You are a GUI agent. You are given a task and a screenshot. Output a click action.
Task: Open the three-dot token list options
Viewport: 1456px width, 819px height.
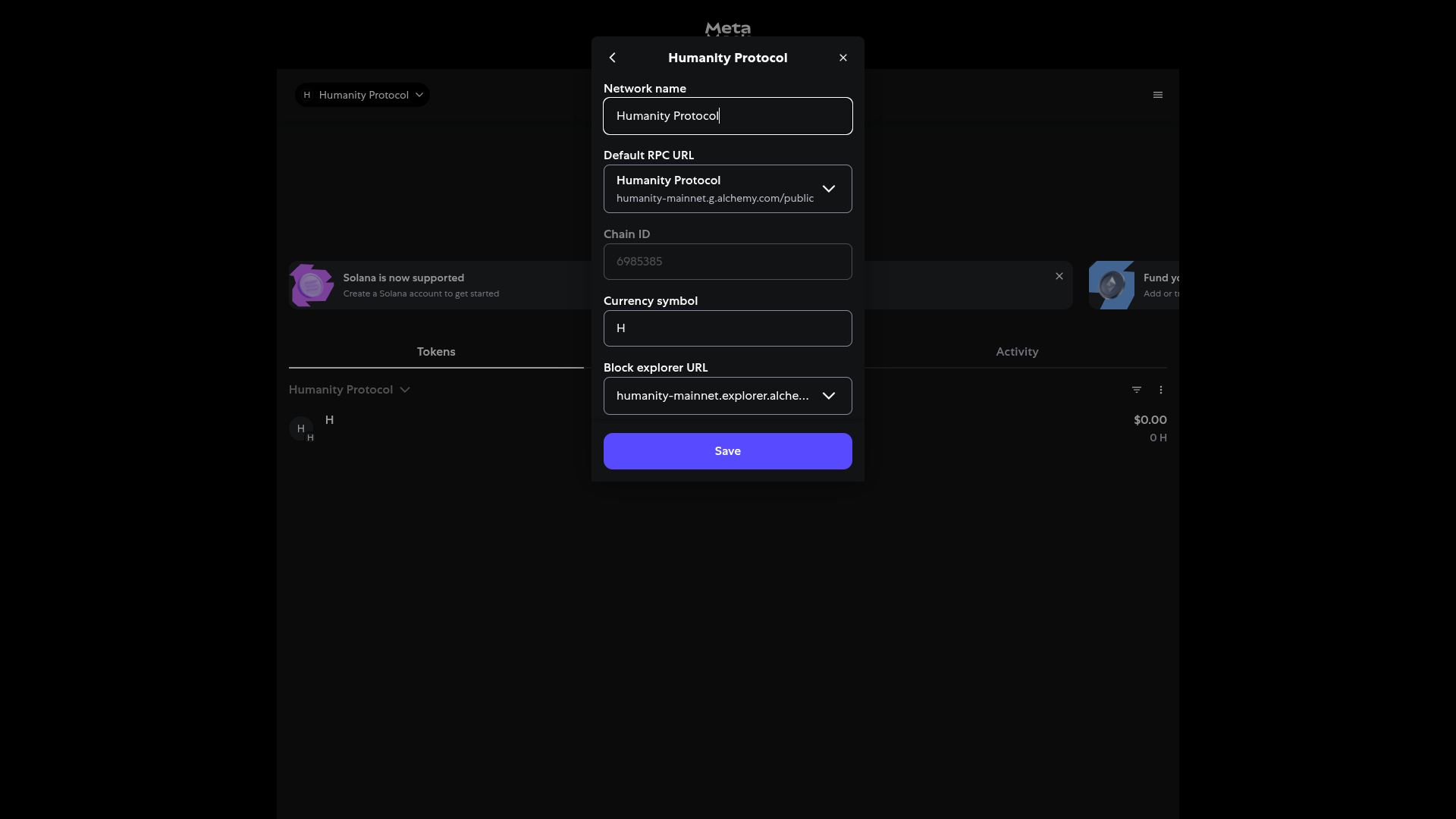click(1161, 389)
